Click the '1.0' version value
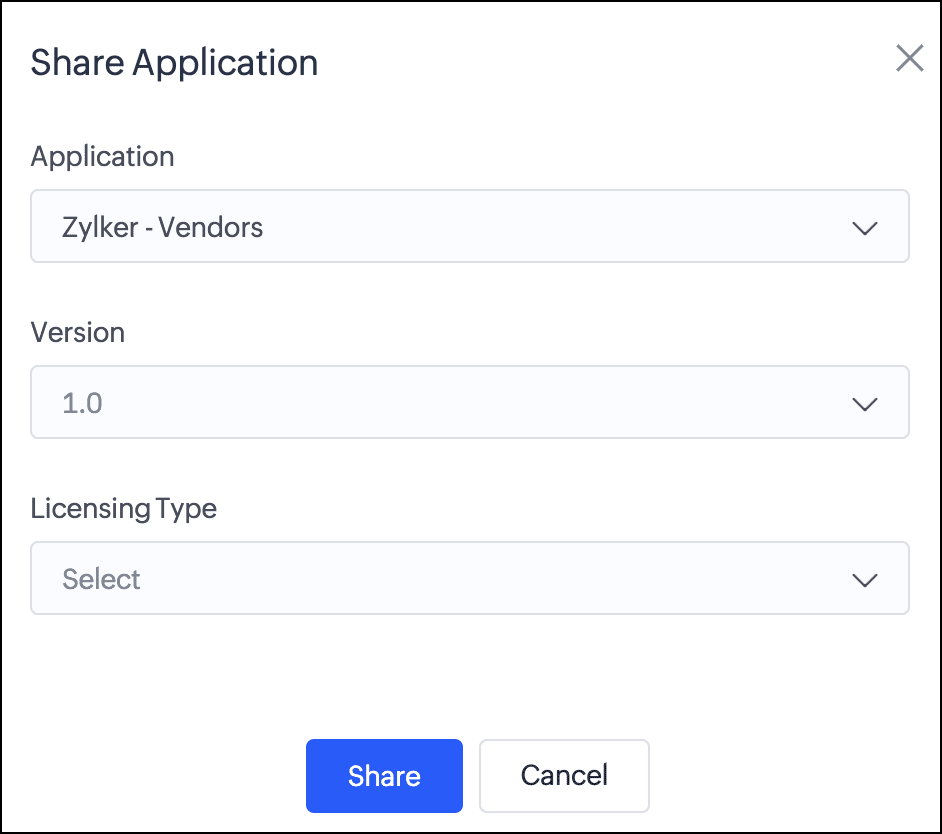This screenshot has width=942, height=834. click(x=83, y=404)
